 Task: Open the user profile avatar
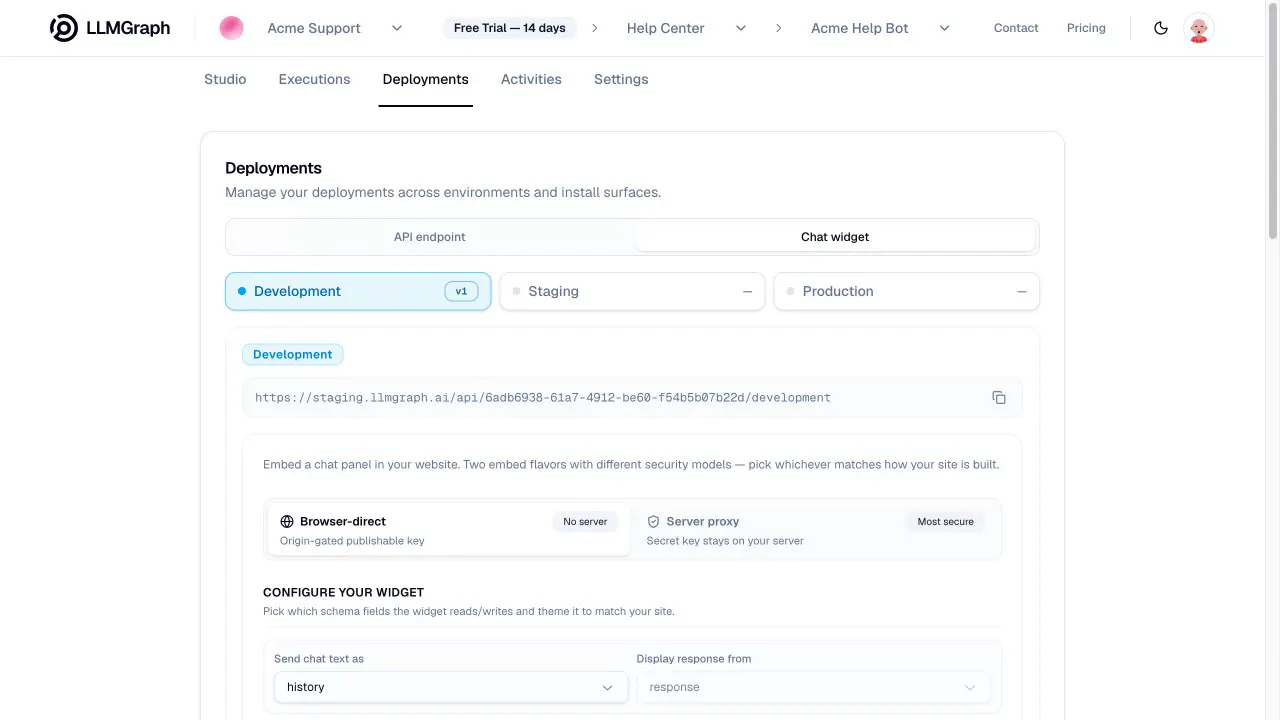tap(1199, 28)
